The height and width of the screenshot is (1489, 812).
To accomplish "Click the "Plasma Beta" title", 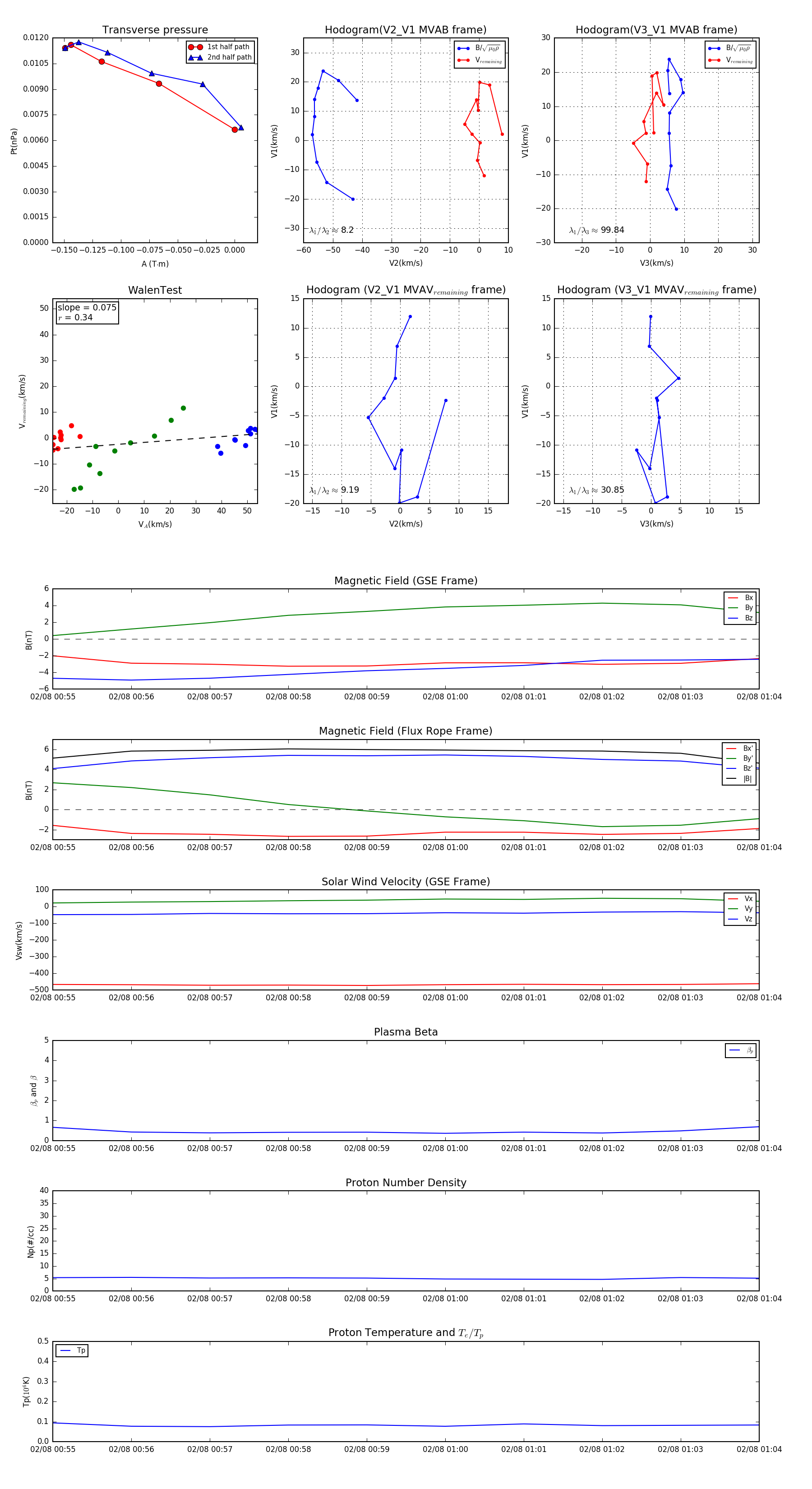I will pos(406,1032).
